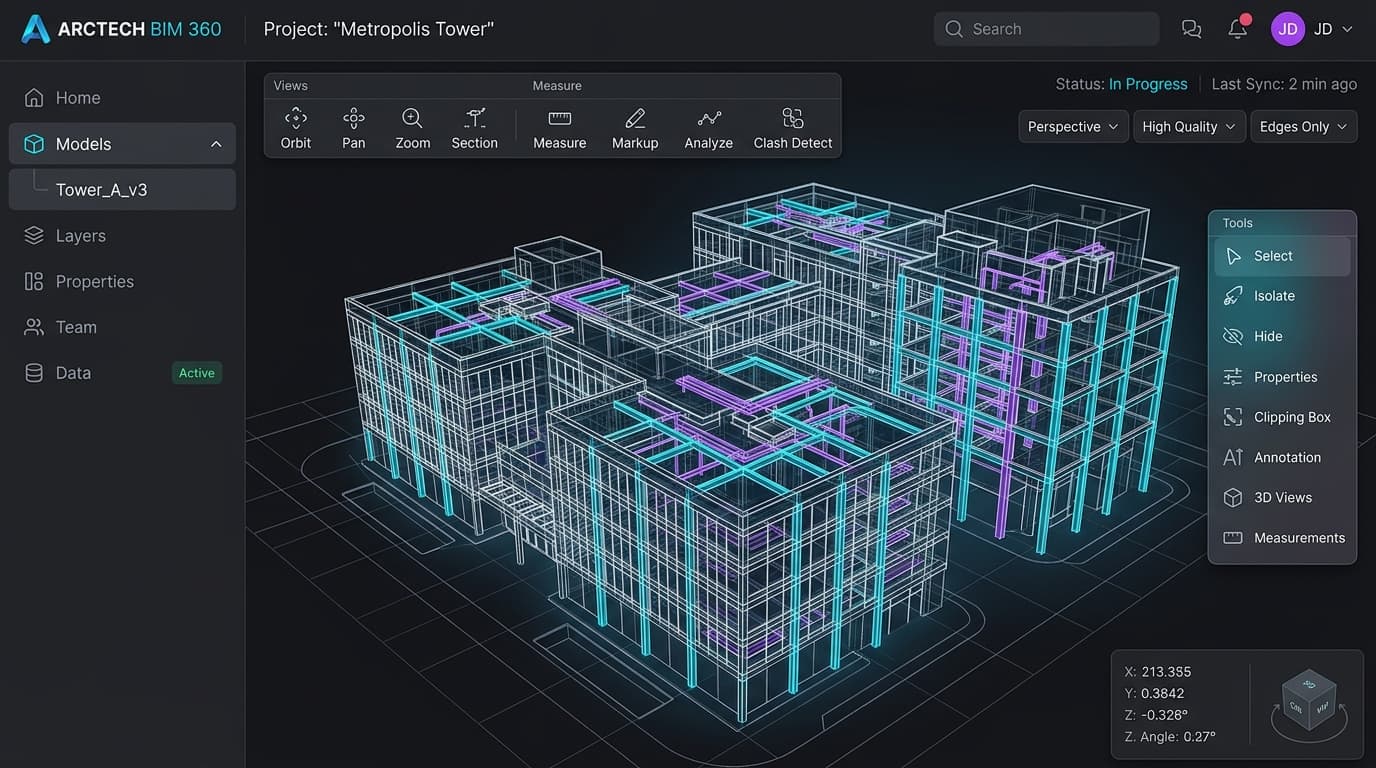The height and width of the screenshot is (768, 1376).
Task: Open notifications bell
Action: 1238,28
